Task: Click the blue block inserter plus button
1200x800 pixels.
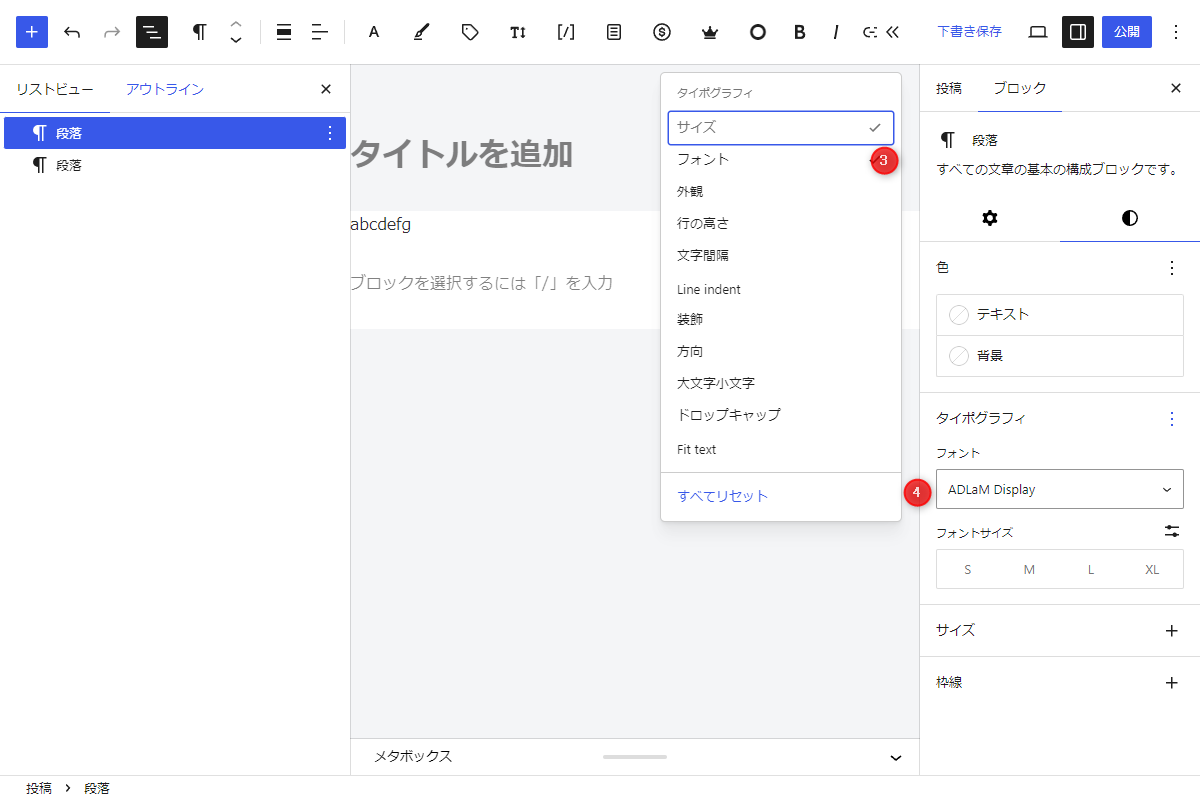Action: (x=32, y=32)
